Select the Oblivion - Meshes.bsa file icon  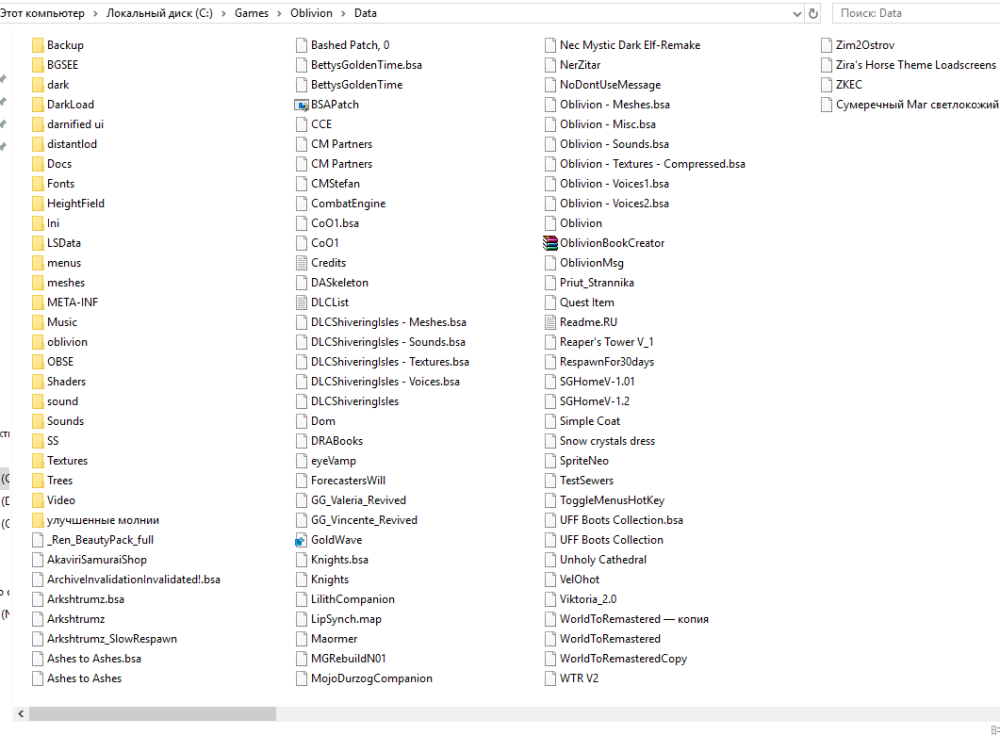tap(550, 105)
